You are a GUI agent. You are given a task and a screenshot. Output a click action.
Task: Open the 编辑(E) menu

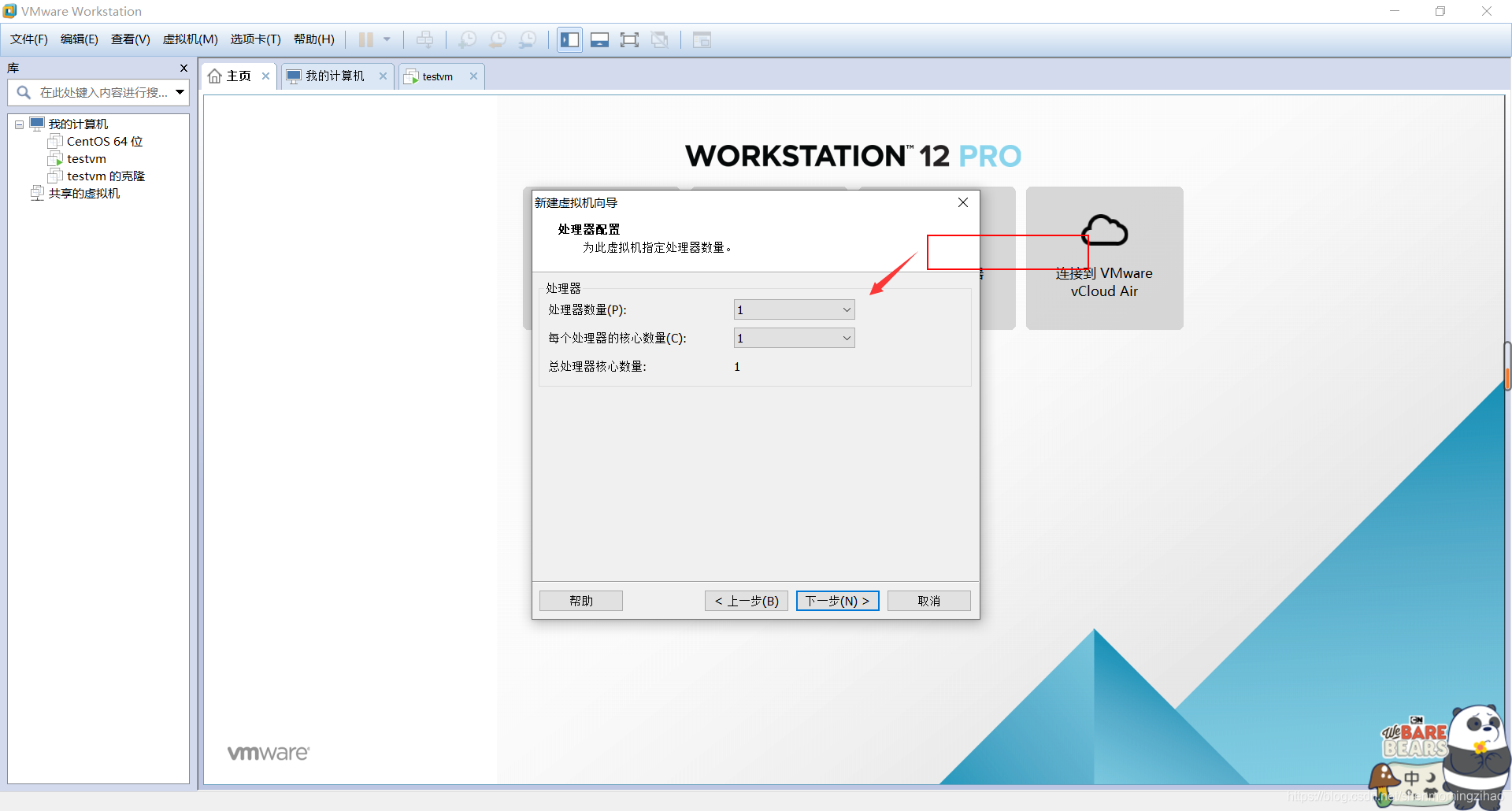(80, 39)
